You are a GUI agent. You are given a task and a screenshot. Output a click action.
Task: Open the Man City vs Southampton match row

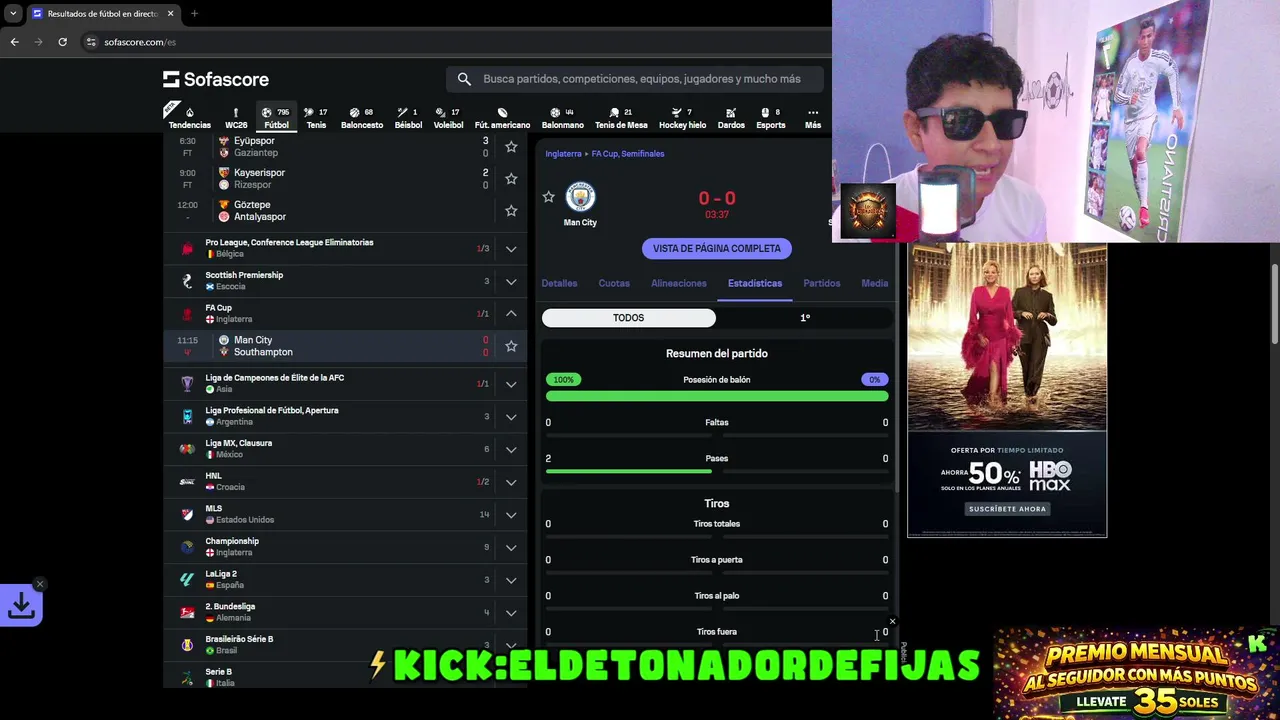[x=346, y=346]
